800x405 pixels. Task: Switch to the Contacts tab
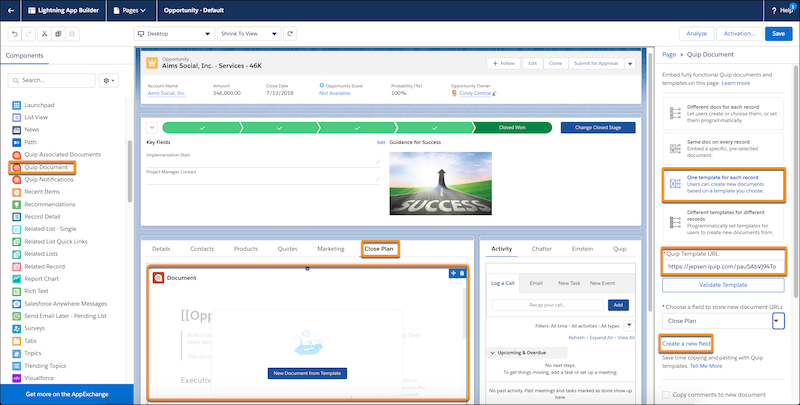(x=202, y=249)
